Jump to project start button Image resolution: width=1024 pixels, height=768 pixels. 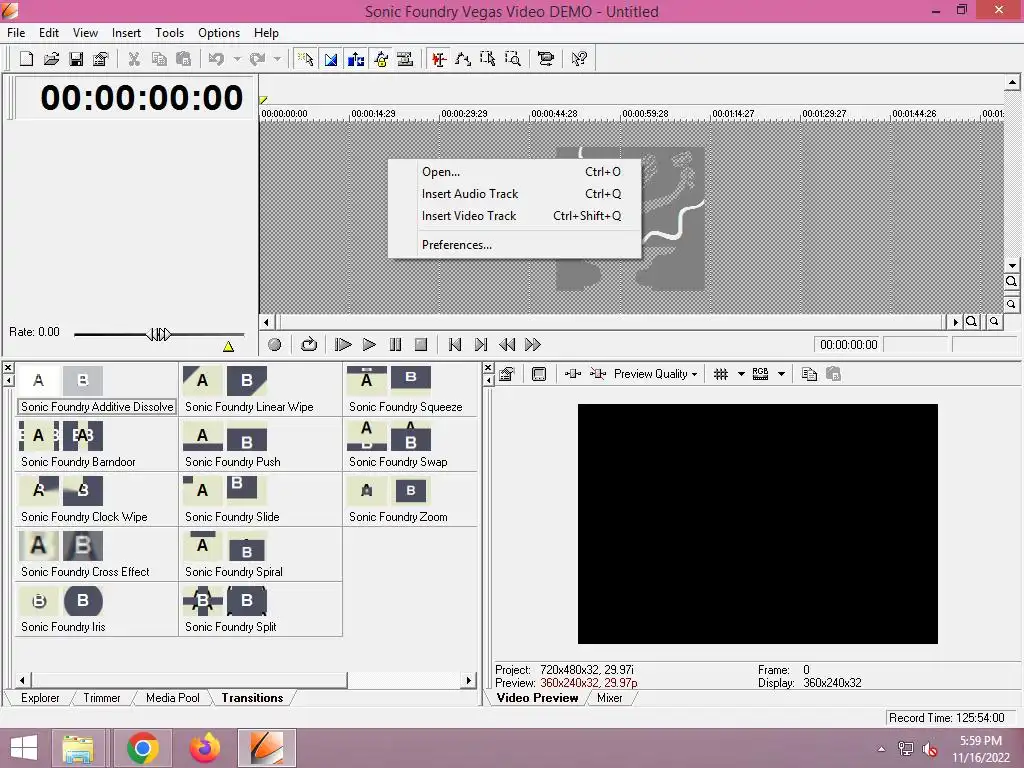click(x=455, y=344)
